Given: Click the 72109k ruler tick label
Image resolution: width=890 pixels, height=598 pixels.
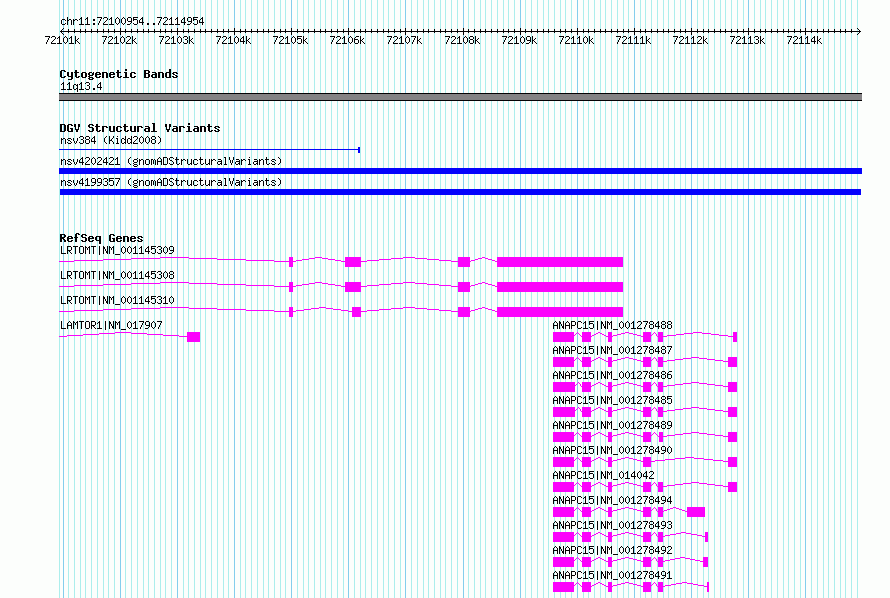Looking at the screenshot, I should coord(519,40).
